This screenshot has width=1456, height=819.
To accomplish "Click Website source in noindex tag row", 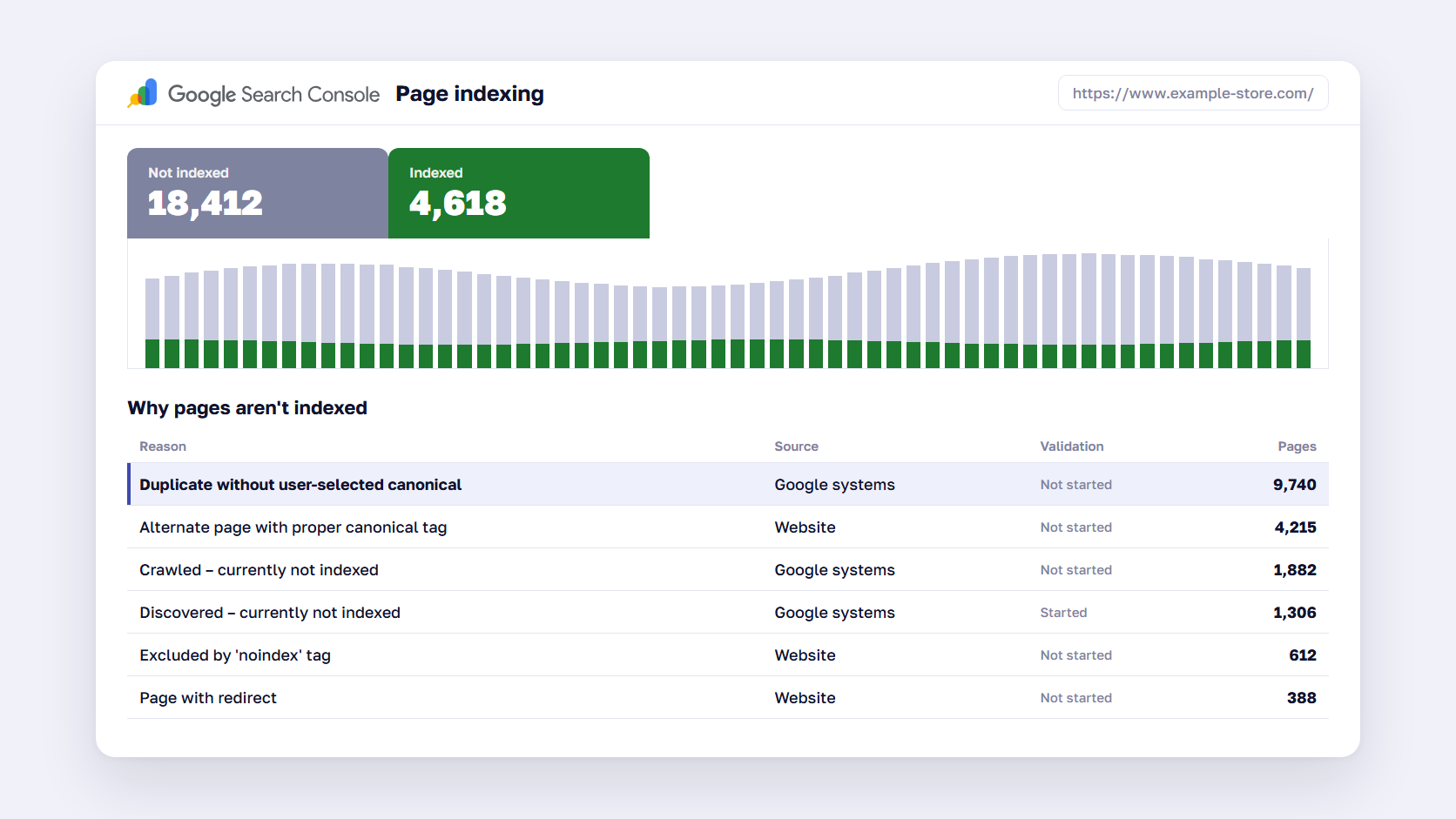I will (806, 655).
